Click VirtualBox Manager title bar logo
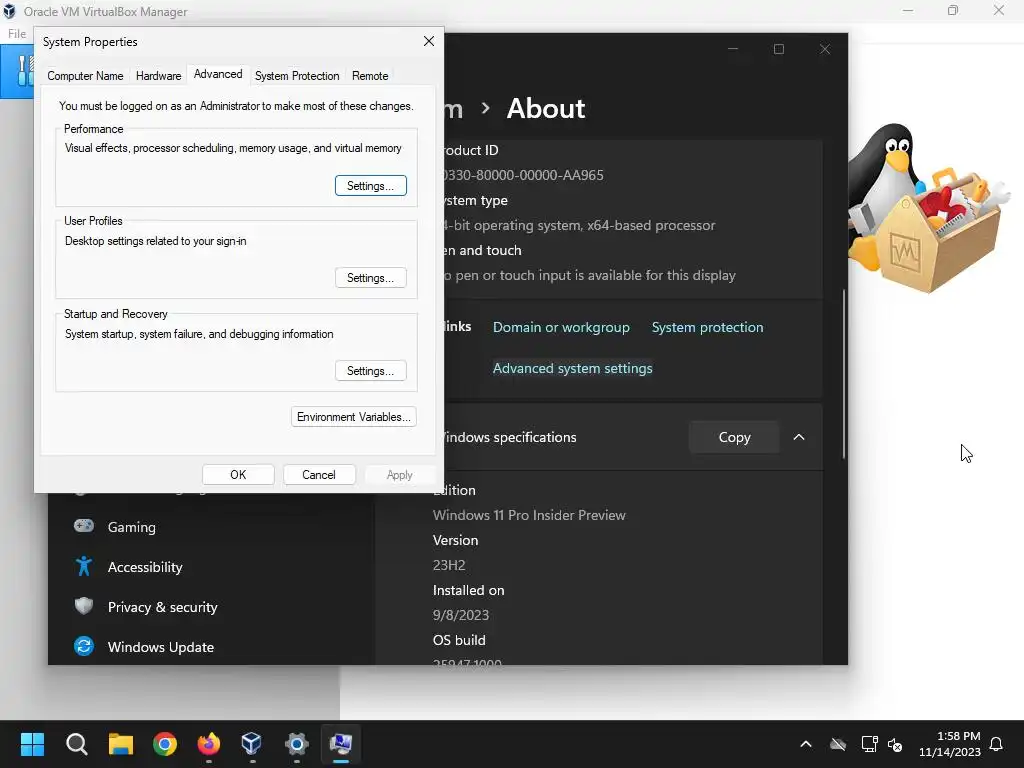The height and width of the screenshot is (768, 1024). 9,11
